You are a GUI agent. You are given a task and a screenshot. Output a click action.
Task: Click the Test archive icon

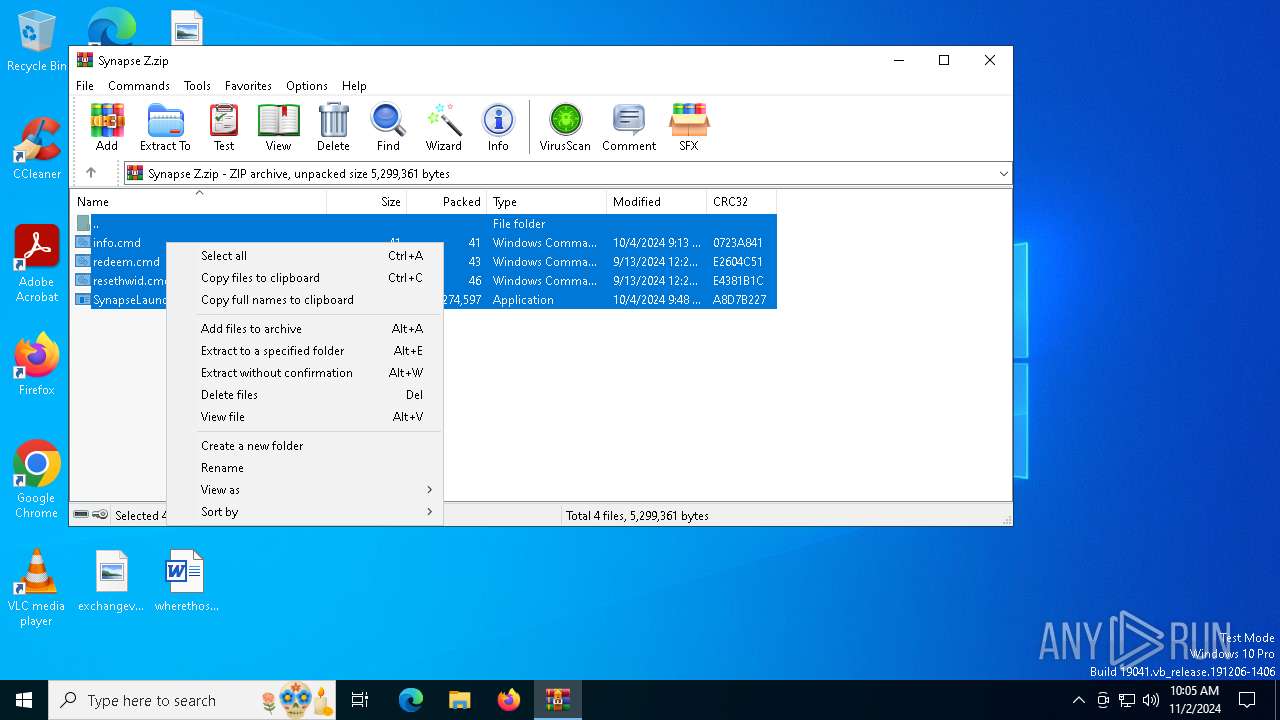(x=224, y=127)
